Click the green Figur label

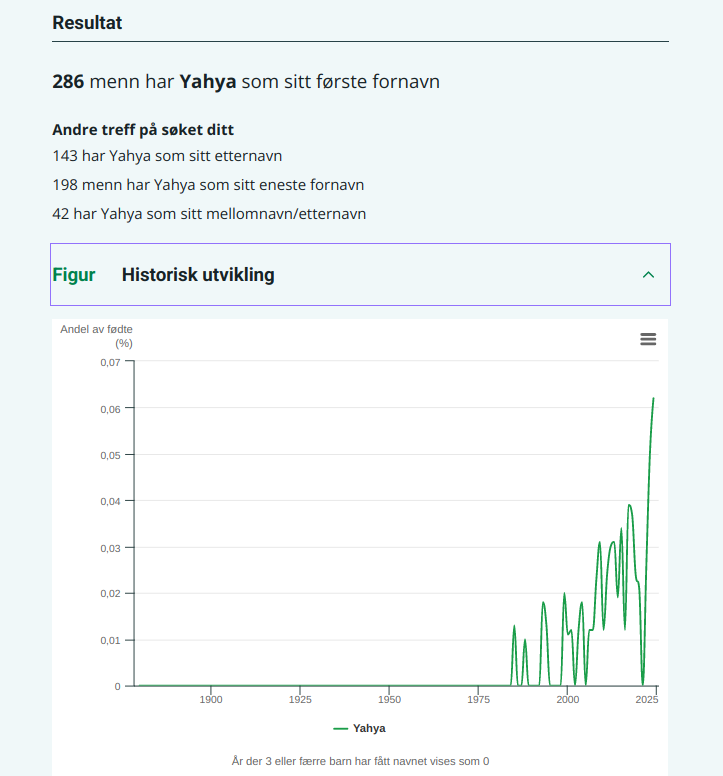[74, 275]
